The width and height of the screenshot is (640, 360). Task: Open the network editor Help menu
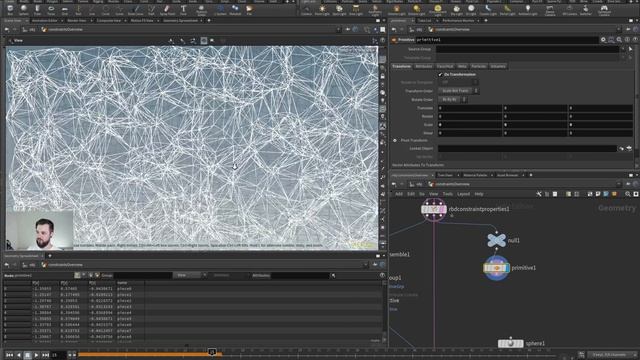pos(479,194)
